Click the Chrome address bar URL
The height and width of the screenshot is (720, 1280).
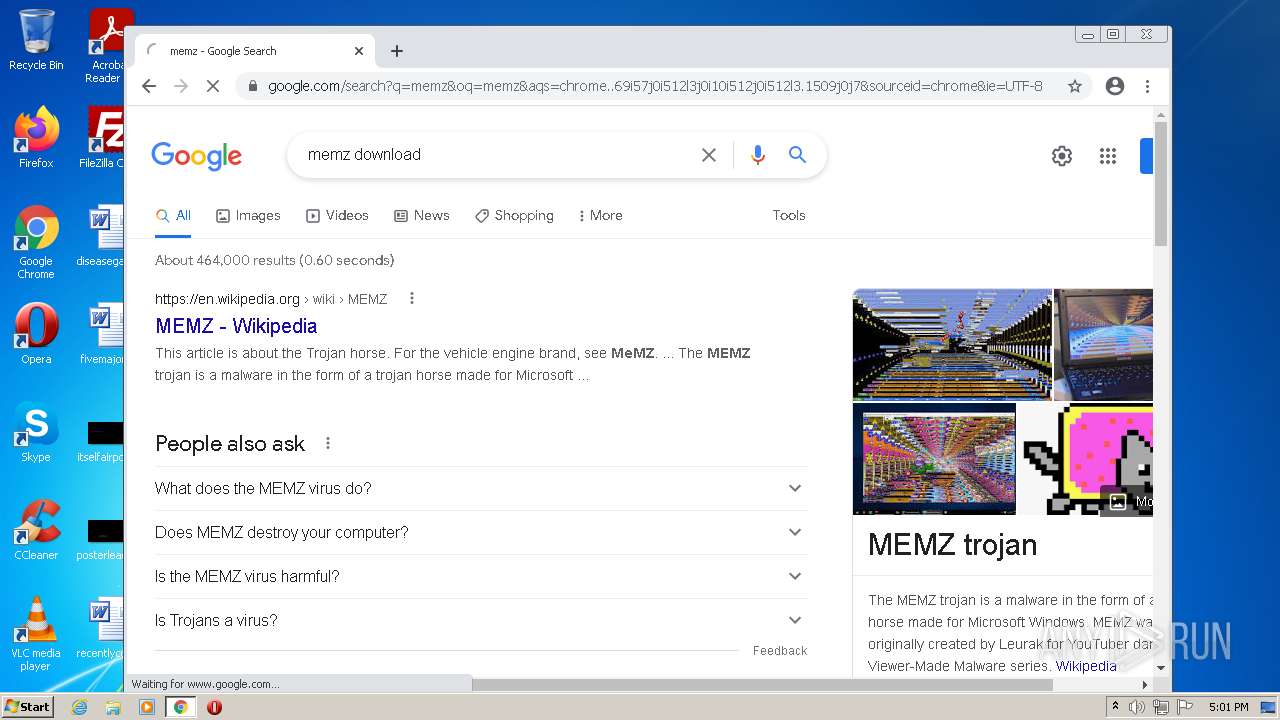655,86
